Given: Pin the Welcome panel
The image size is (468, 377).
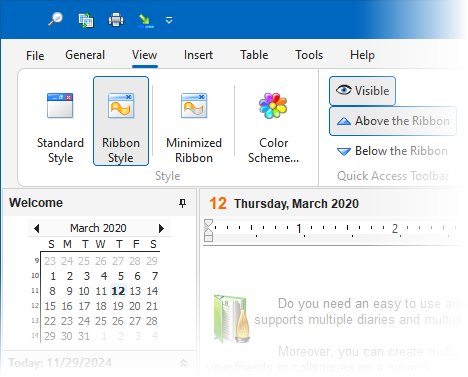Looking at the screenshot, I should (182, 203).
